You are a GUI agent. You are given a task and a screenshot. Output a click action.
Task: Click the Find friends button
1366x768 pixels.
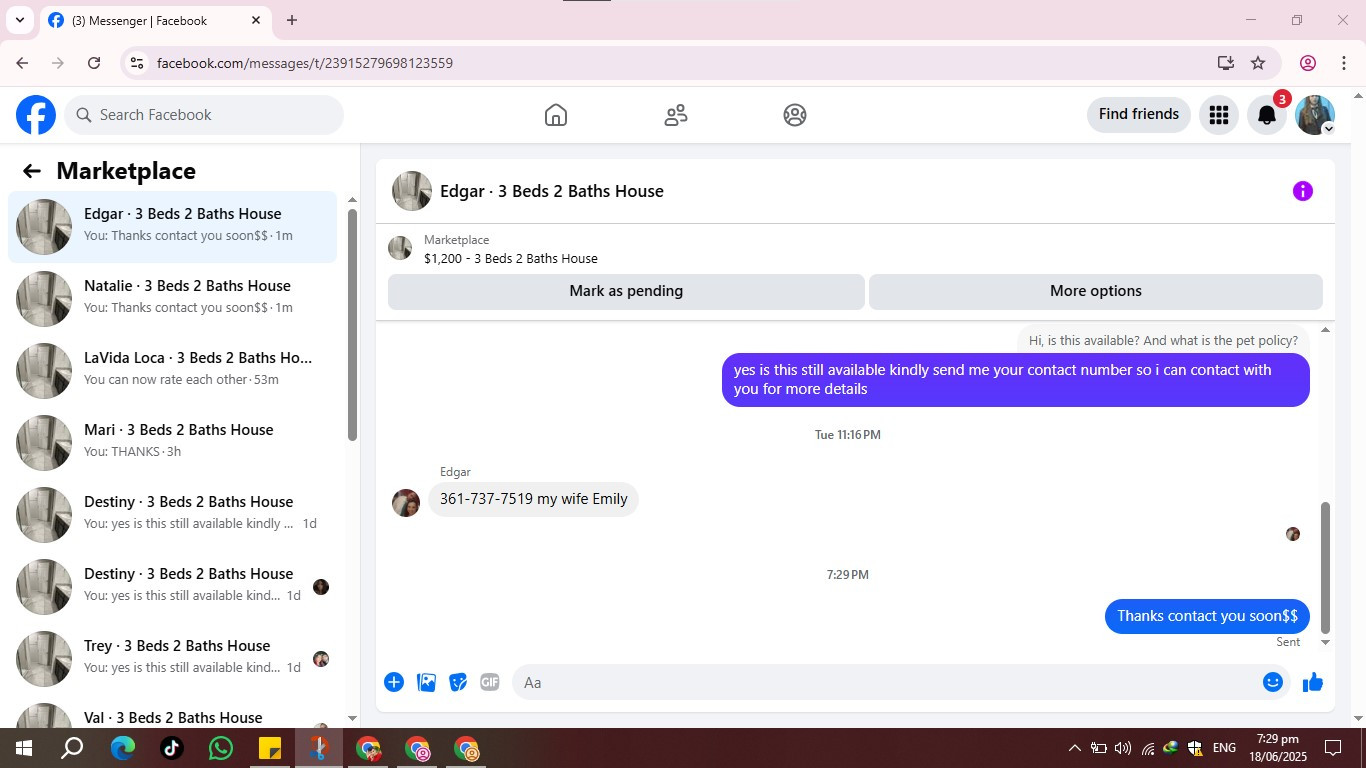tap(1139, 115)
